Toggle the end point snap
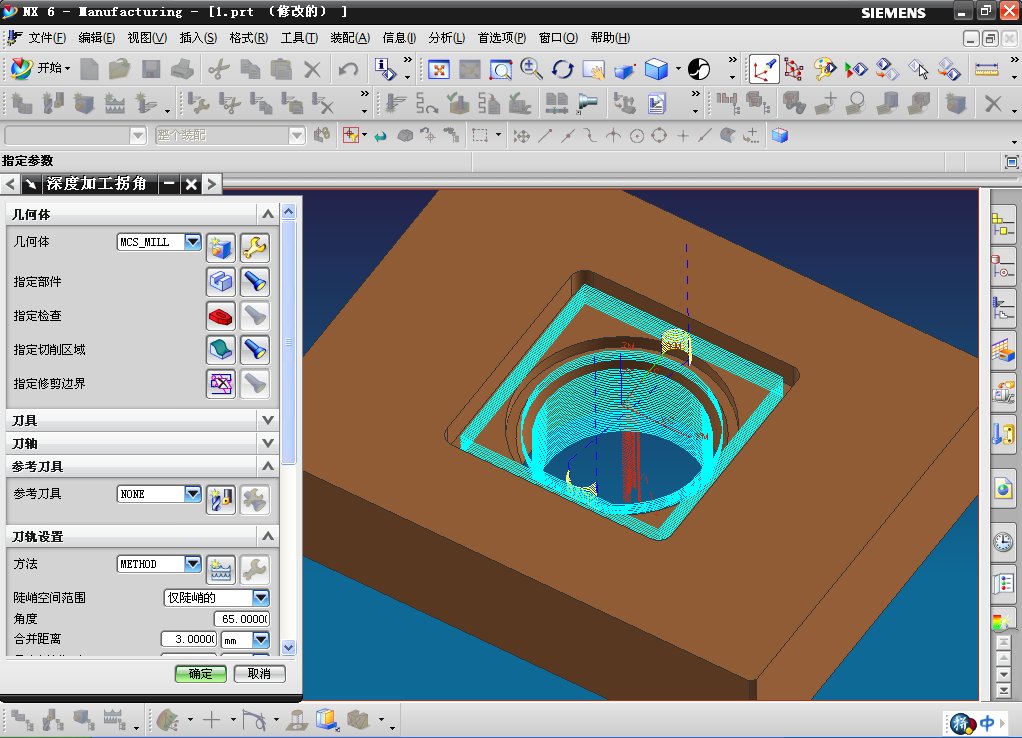The height and width of the screenshot is (738, 1022). point(545,136)
